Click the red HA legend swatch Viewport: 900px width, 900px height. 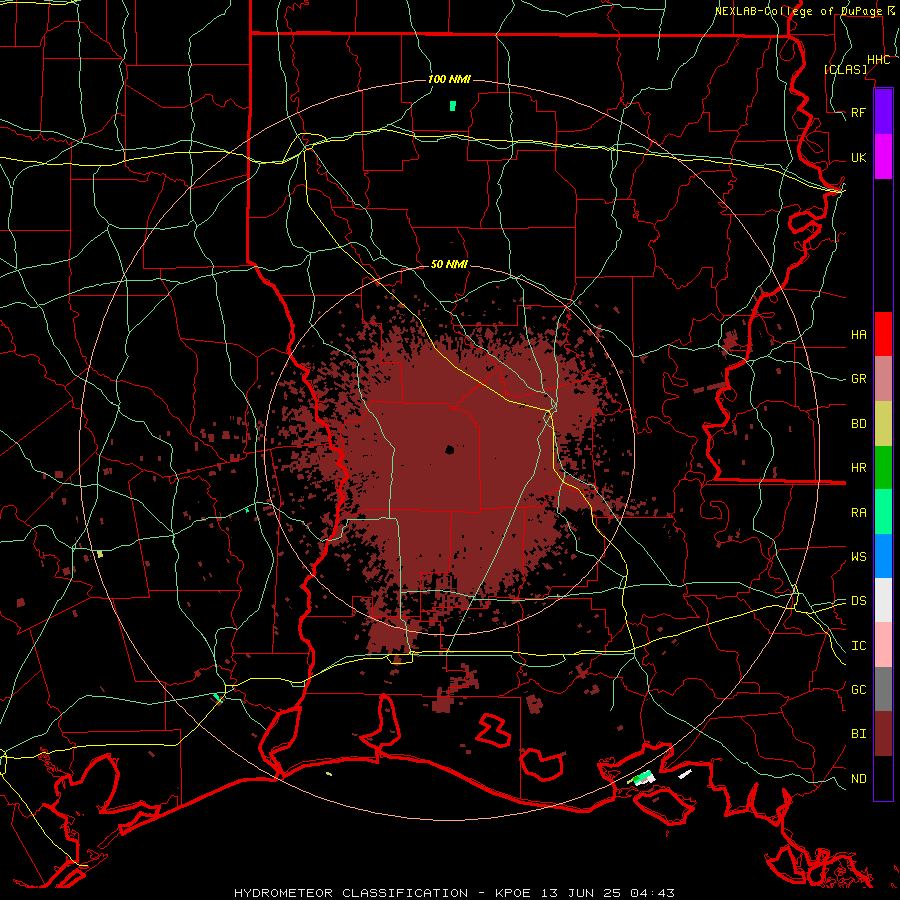pyautogui.click(x=883, y=334)
